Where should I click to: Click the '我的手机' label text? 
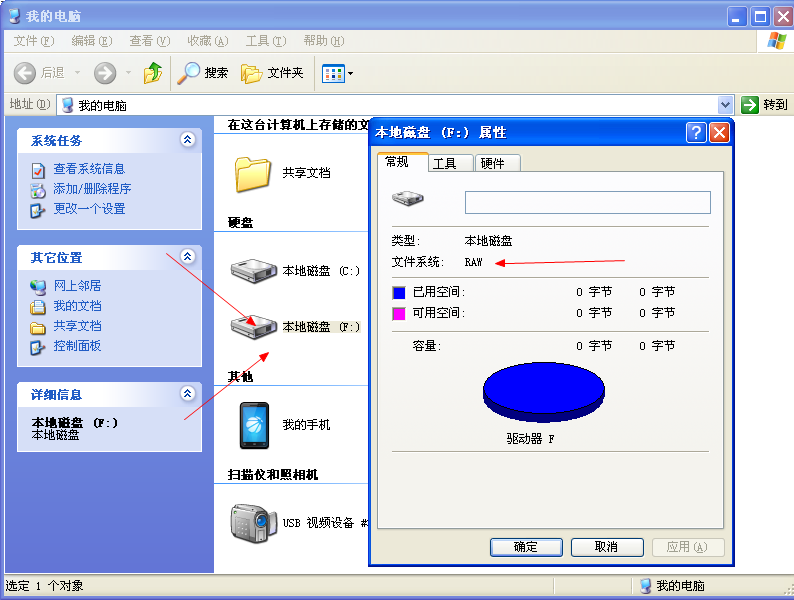[306, 425]
